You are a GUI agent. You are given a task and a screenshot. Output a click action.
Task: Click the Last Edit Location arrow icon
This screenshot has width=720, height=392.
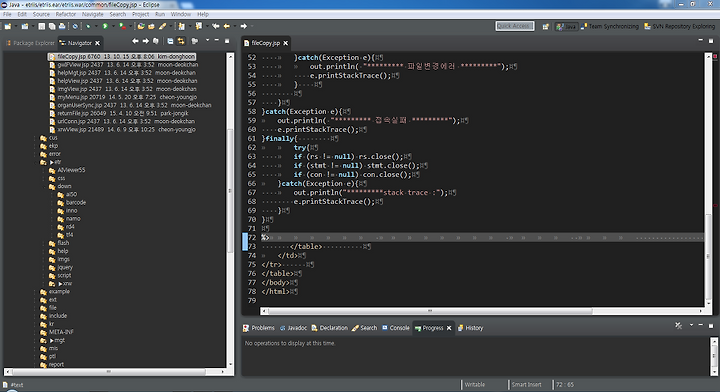(x=215, y=27)
